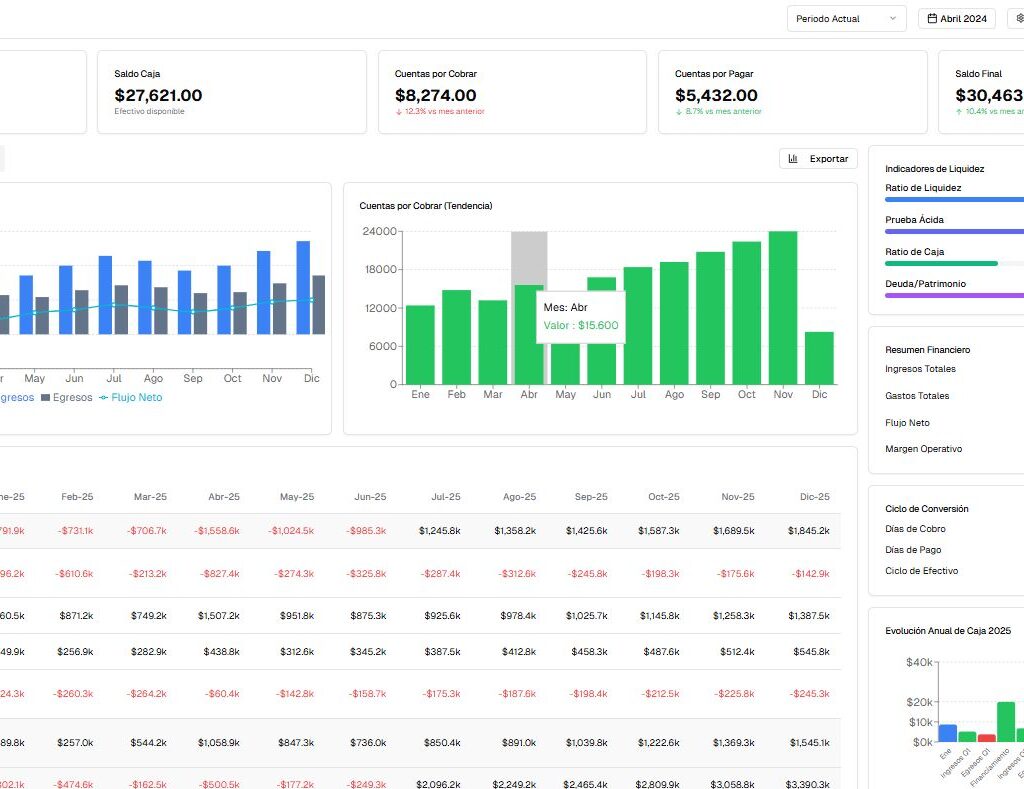This screenshot has height=789, width=1024.
Task: Click the -$60.4k table cell
Action: 222,694
